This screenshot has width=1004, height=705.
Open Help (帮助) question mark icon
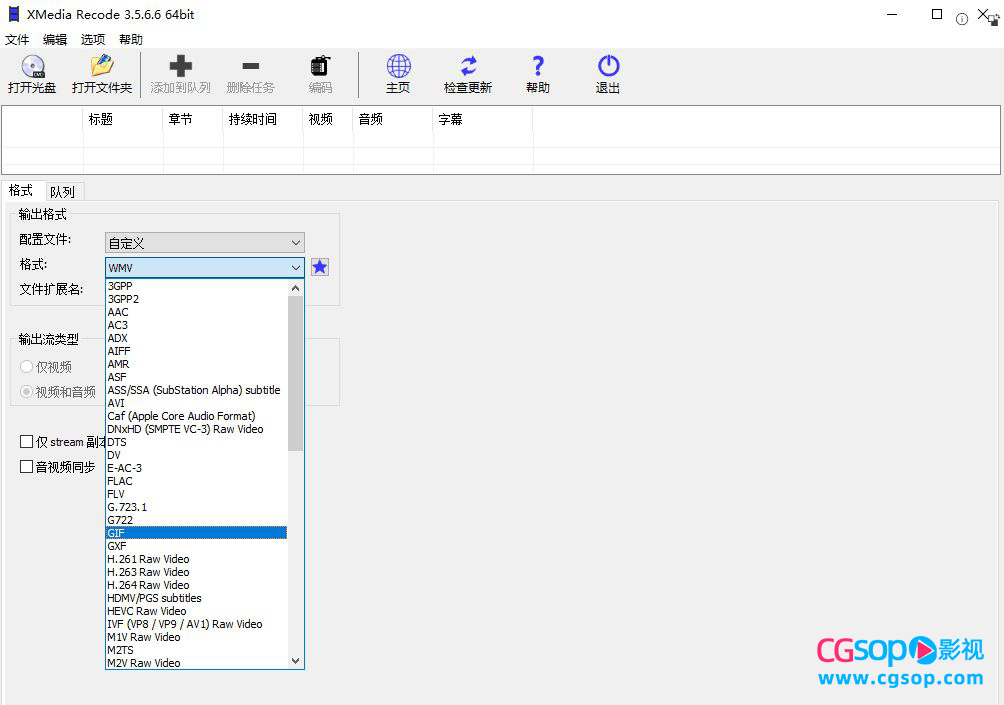pyautogui.click(x=538, y=68)
